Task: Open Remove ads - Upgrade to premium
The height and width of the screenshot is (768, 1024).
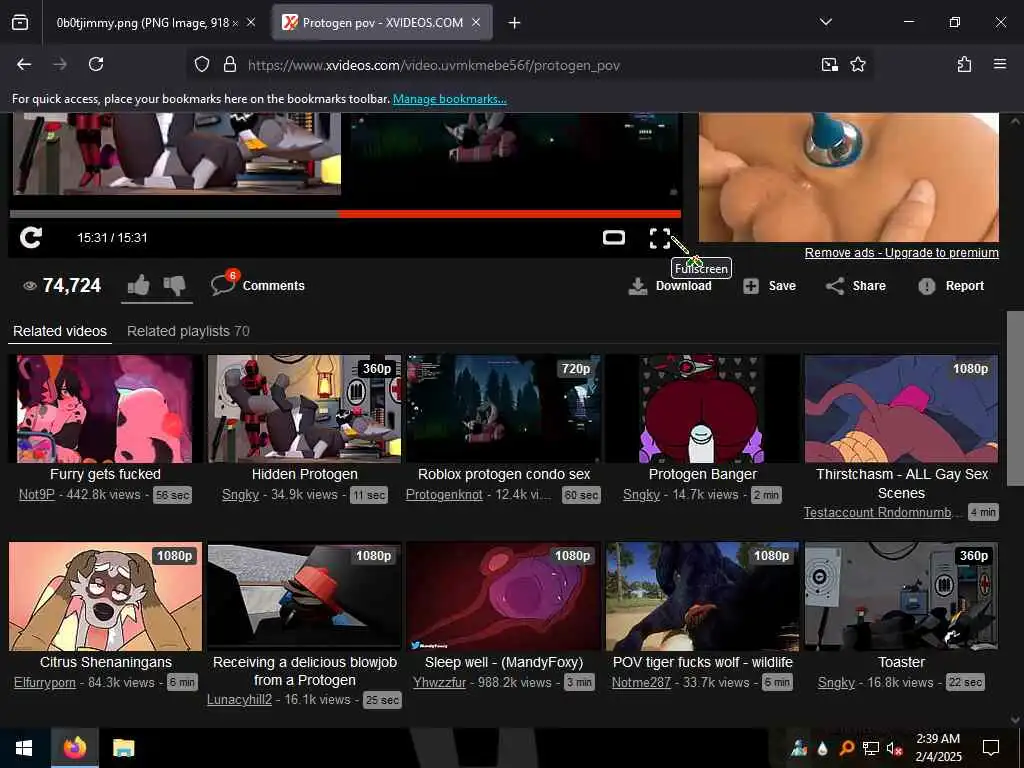Action: pyautogui.click(x=901, y=253)
